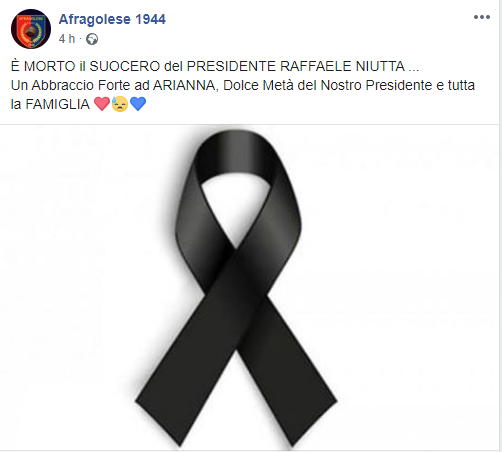Click the word FAMIGLIA in the post
This screenshot has height=452, width=502.
[x=58, y=104]
